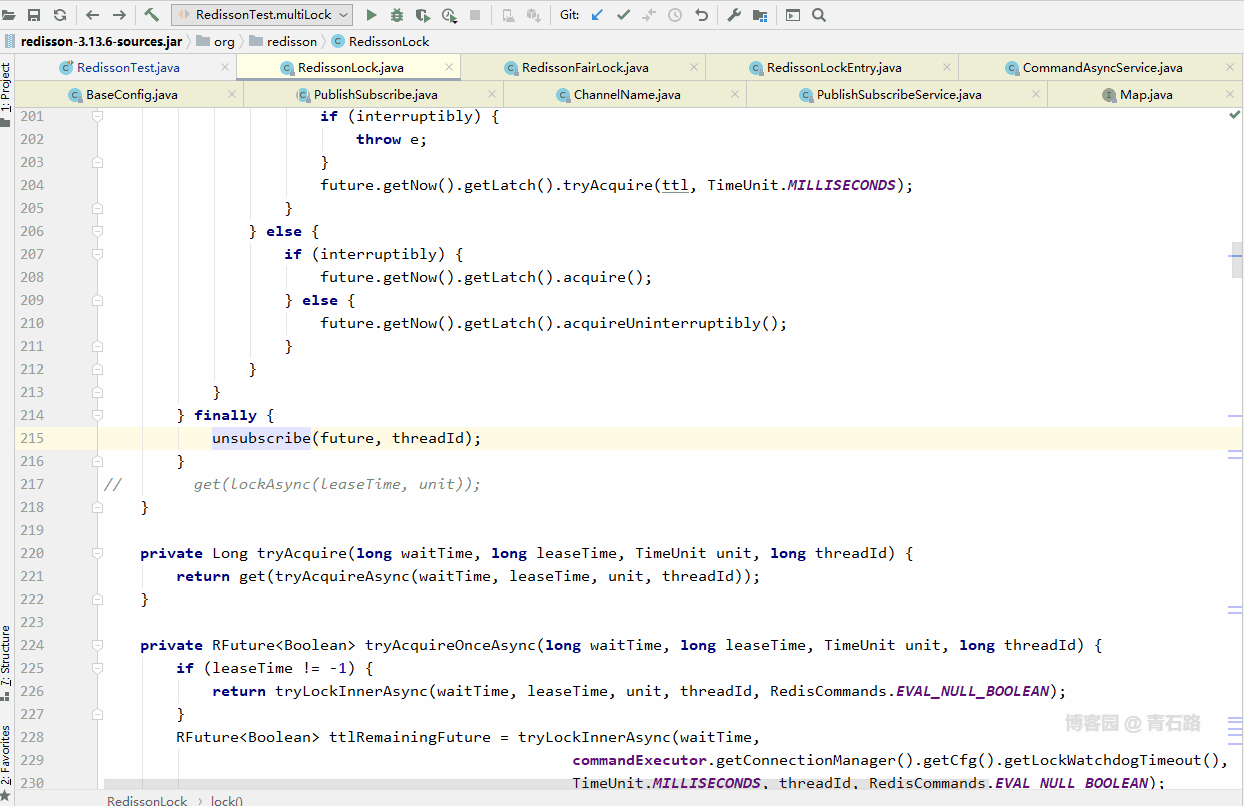Click the redisson breadcrumb folder
Image resolution: width=1244 pixels, height=806 pixels.
[x=283, y=41]
